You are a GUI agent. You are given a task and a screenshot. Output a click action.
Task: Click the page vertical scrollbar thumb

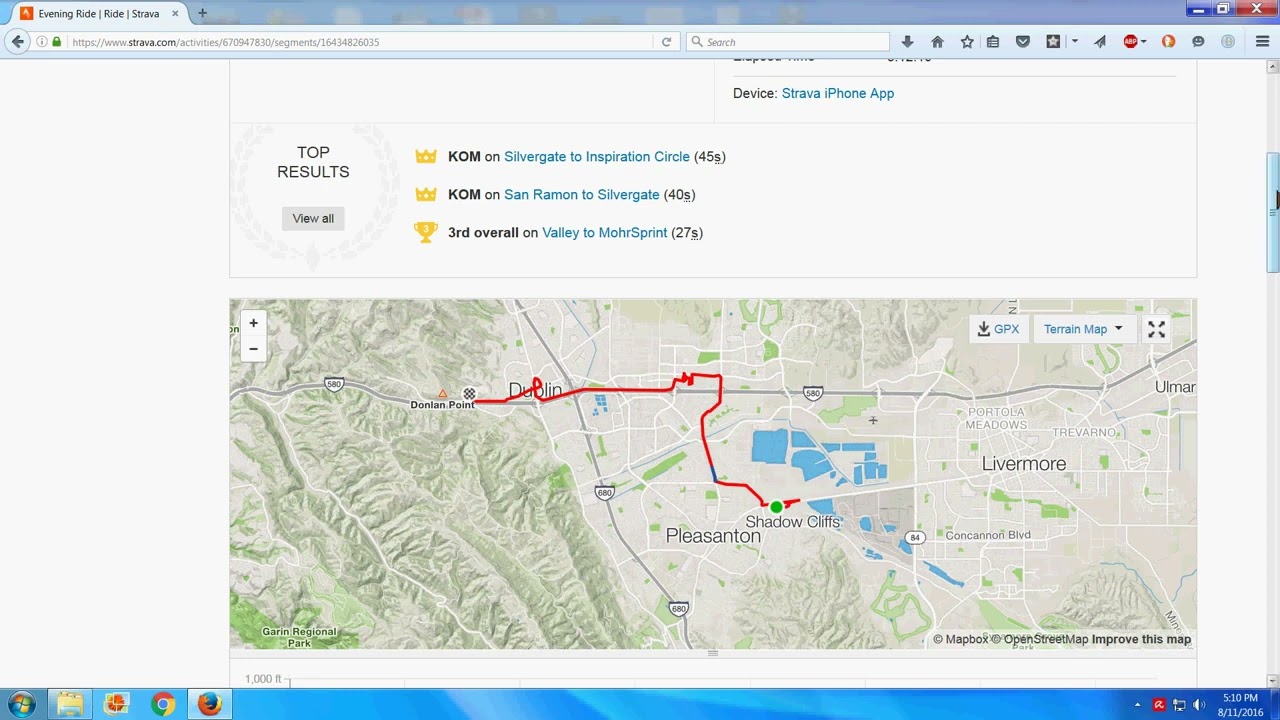coord(1272,211)
